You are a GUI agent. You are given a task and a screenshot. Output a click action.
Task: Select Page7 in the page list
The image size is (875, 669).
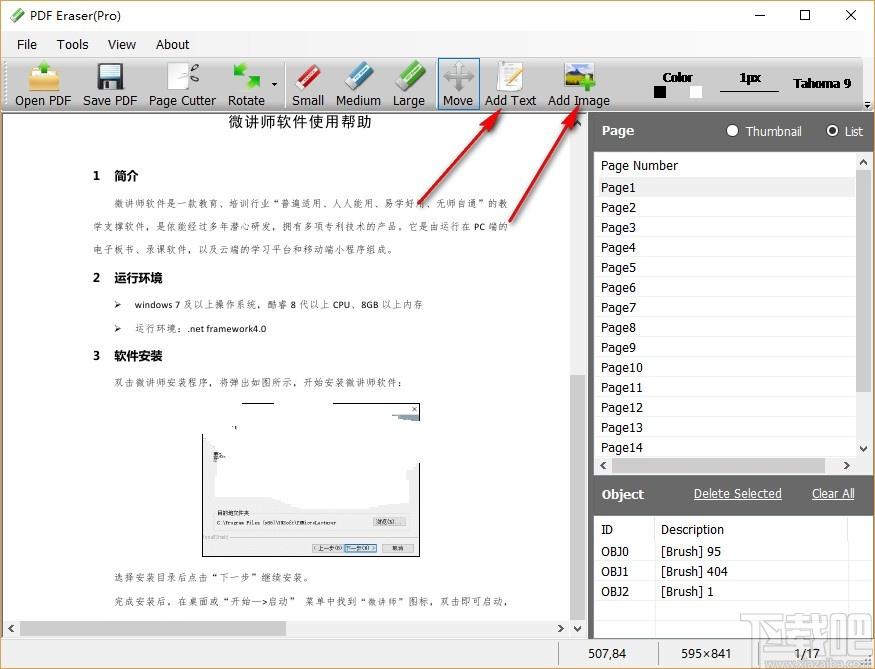pos(726,308)
